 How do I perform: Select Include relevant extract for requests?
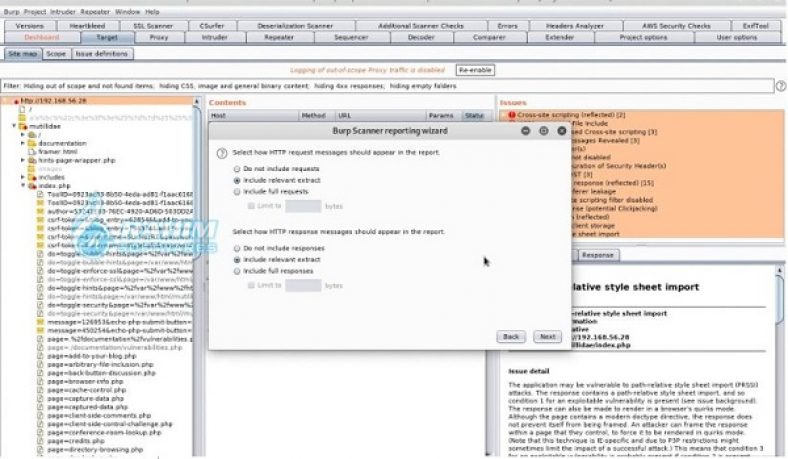(237, 180)
